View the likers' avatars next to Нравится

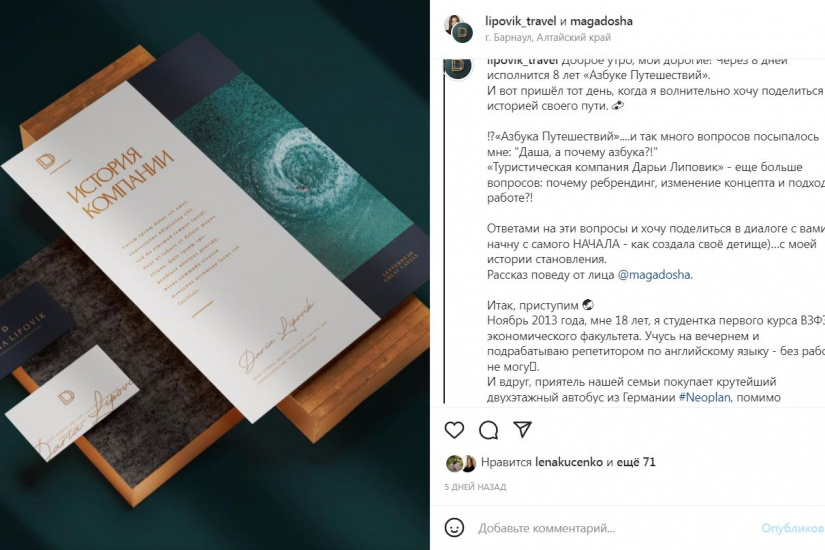(x=461, y=463)
